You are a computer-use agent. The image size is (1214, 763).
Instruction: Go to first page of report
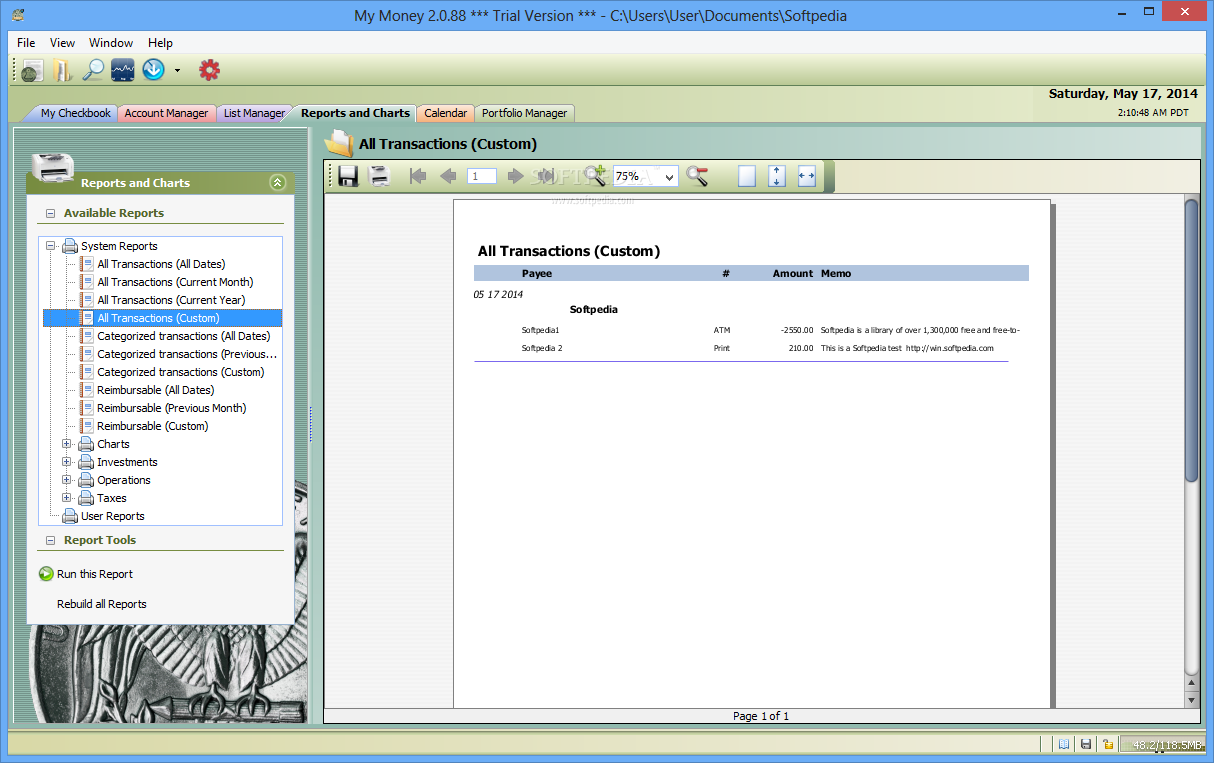point(418,176)
